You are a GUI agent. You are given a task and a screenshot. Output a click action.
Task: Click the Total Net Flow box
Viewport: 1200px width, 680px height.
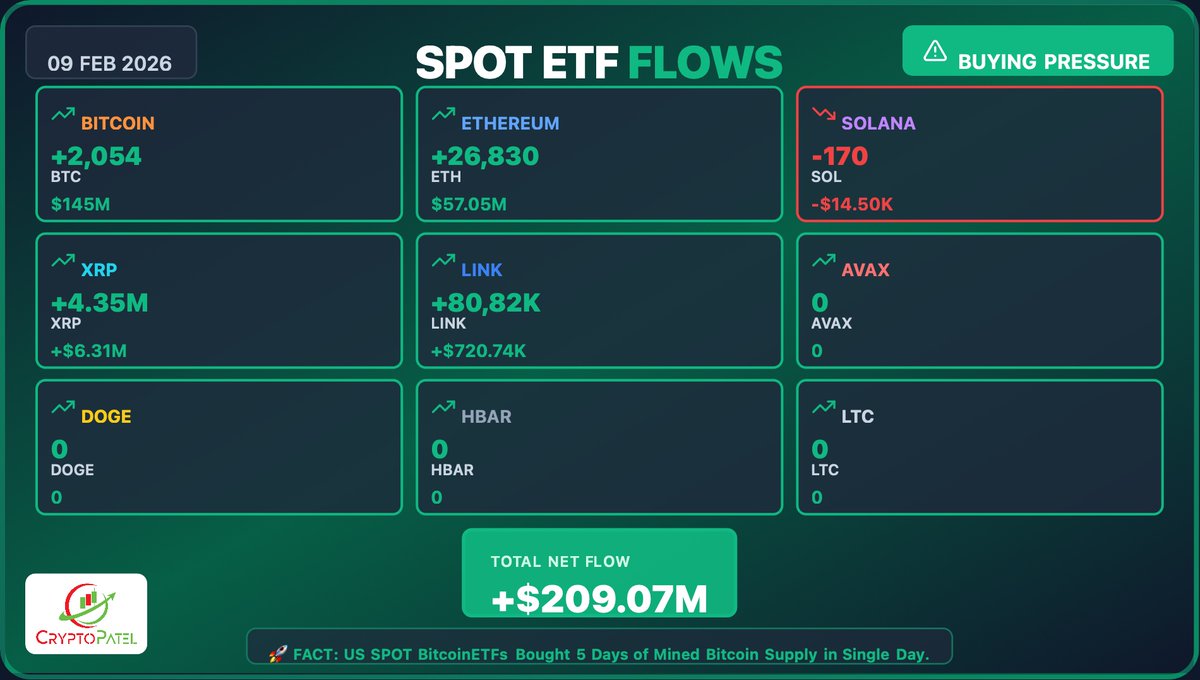(x=599, y=573)
